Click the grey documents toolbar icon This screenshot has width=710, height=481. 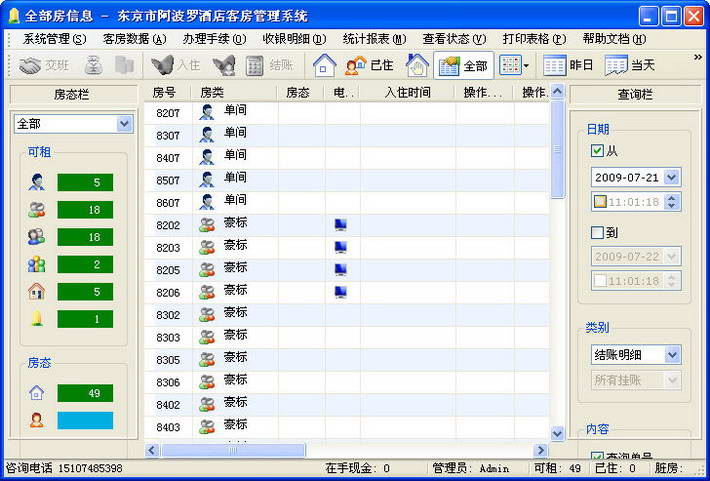click(x=124, y=66)
